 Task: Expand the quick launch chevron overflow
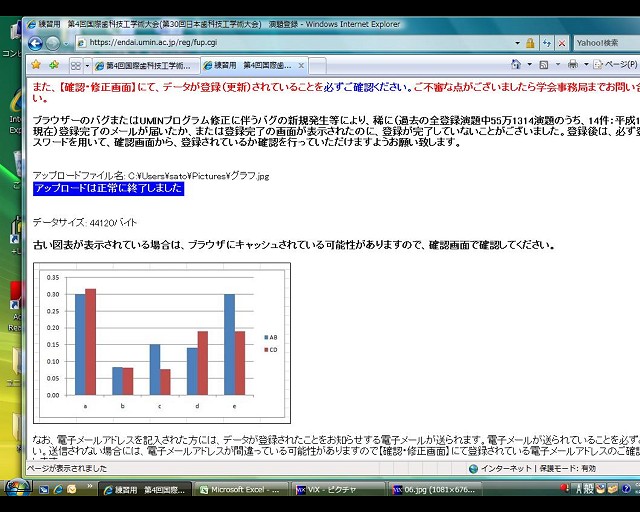coord(90,486)
